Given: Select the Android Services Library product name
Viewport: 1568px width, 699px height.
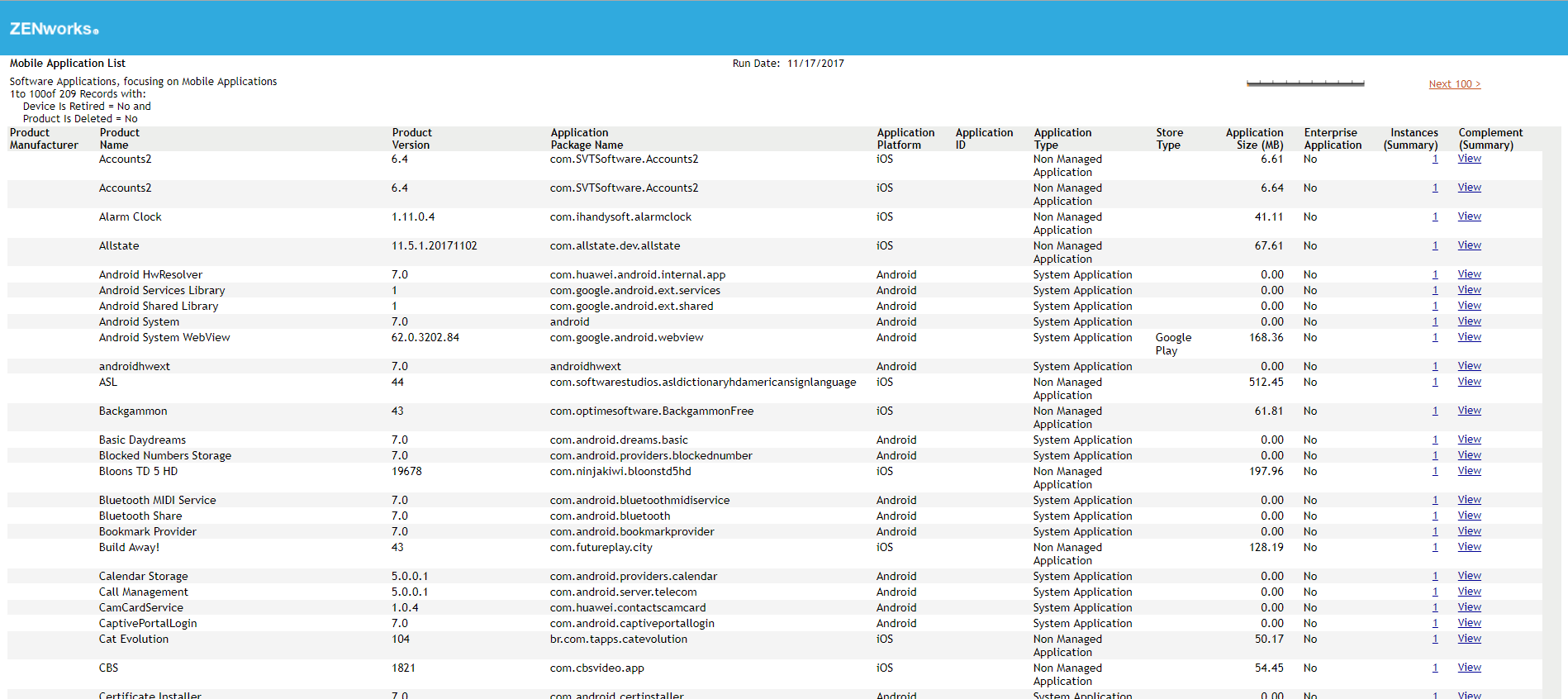Looking at the screenshot, I should [162, 291].
